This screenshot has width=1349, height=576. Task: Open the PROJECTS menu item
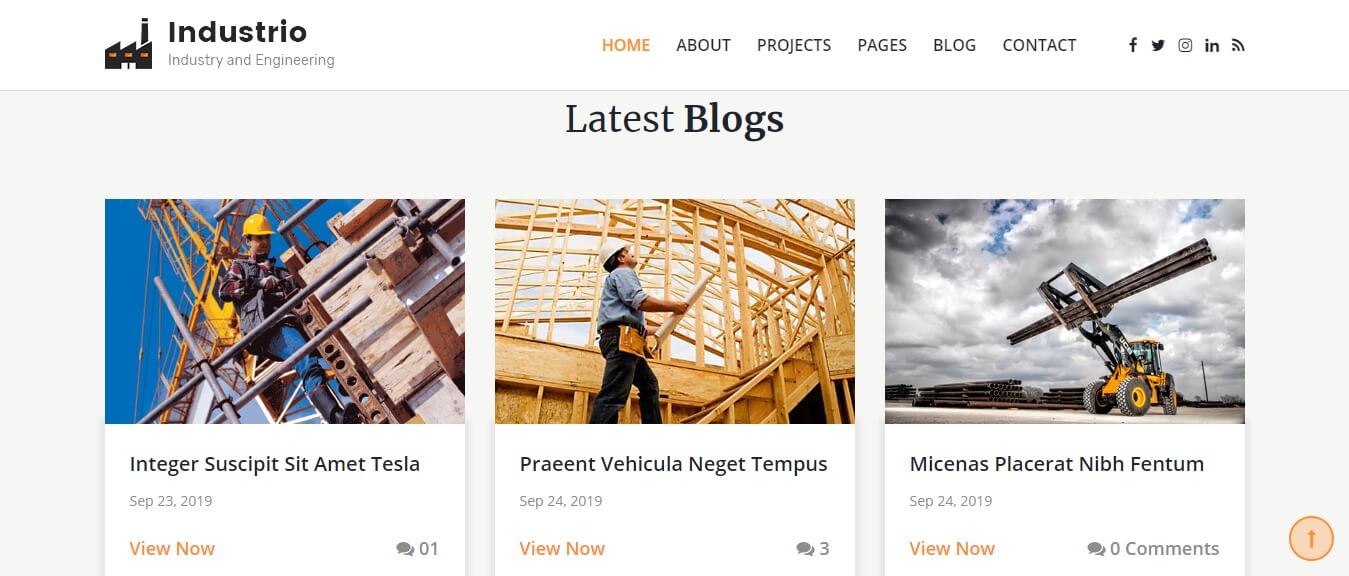tap(794, 45)
